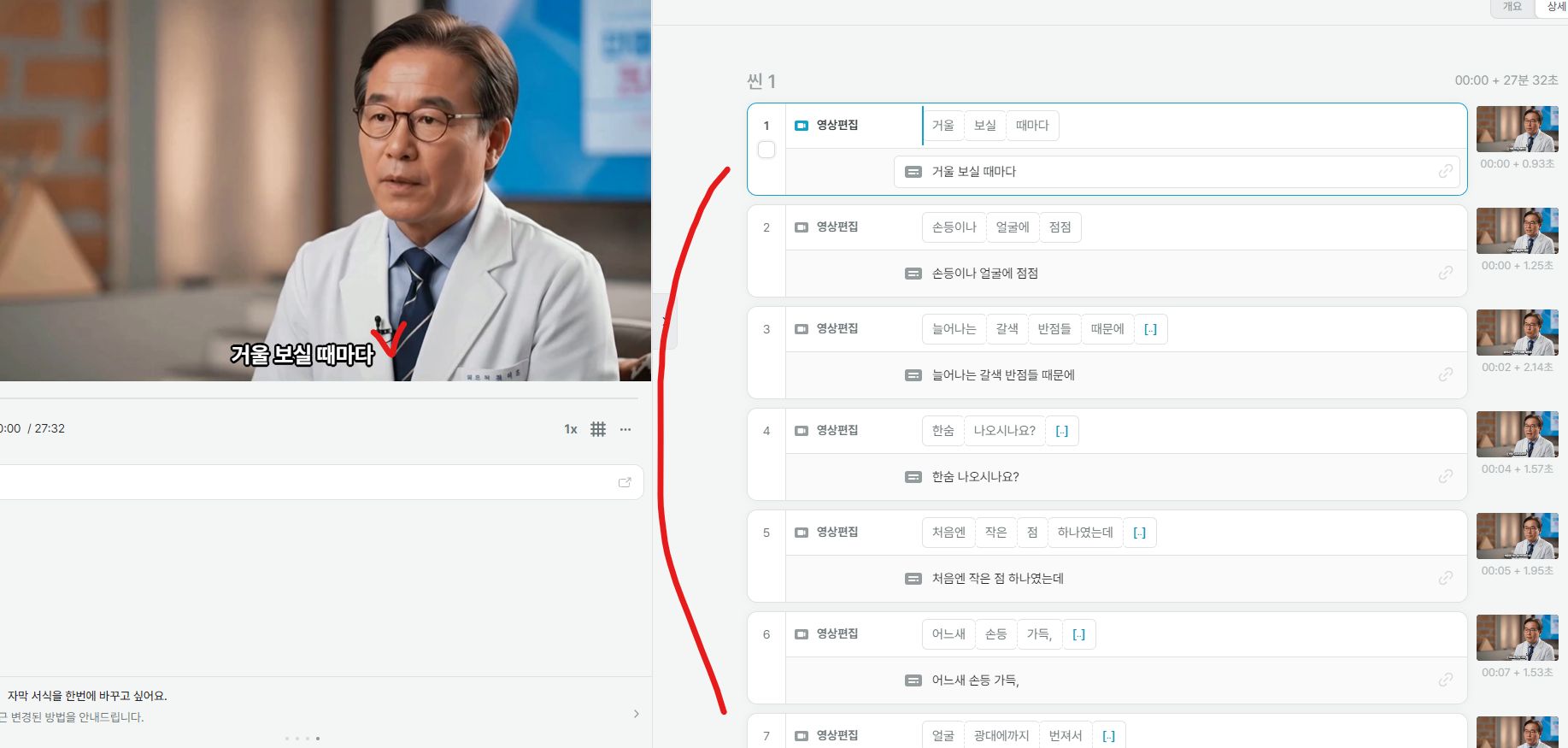Image resolution: width=1568 pixels, height=748 pixels.
Task: Open the thumbnail for clip 00:04 + 1.57초
Action: point(1518,434)
